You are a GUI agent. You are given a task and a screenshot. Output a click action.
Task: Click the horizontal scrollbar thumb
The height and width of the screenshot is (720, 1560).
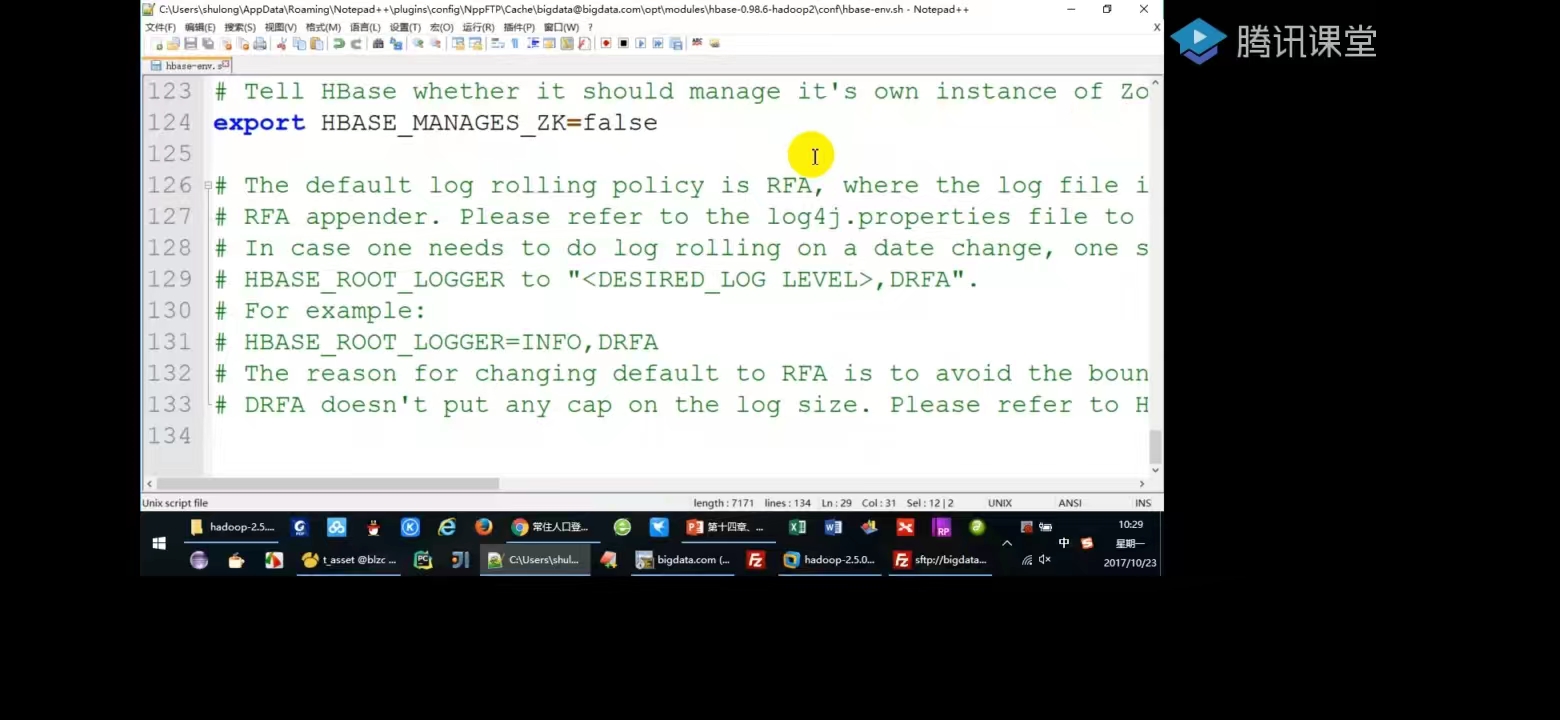[328, 483]
